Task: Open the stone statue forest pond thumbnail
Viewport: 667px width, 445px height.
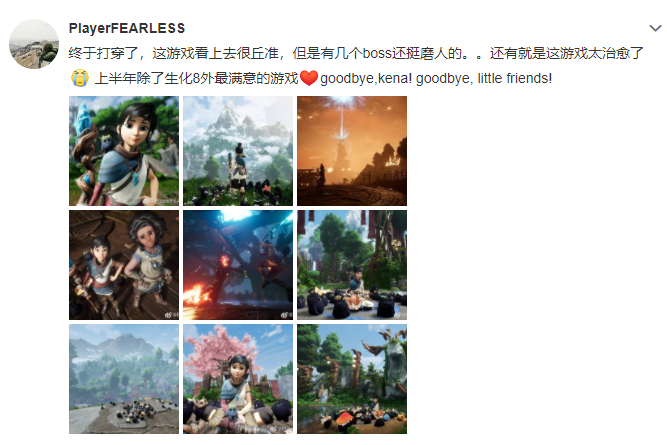Action: tap(352, 379)
